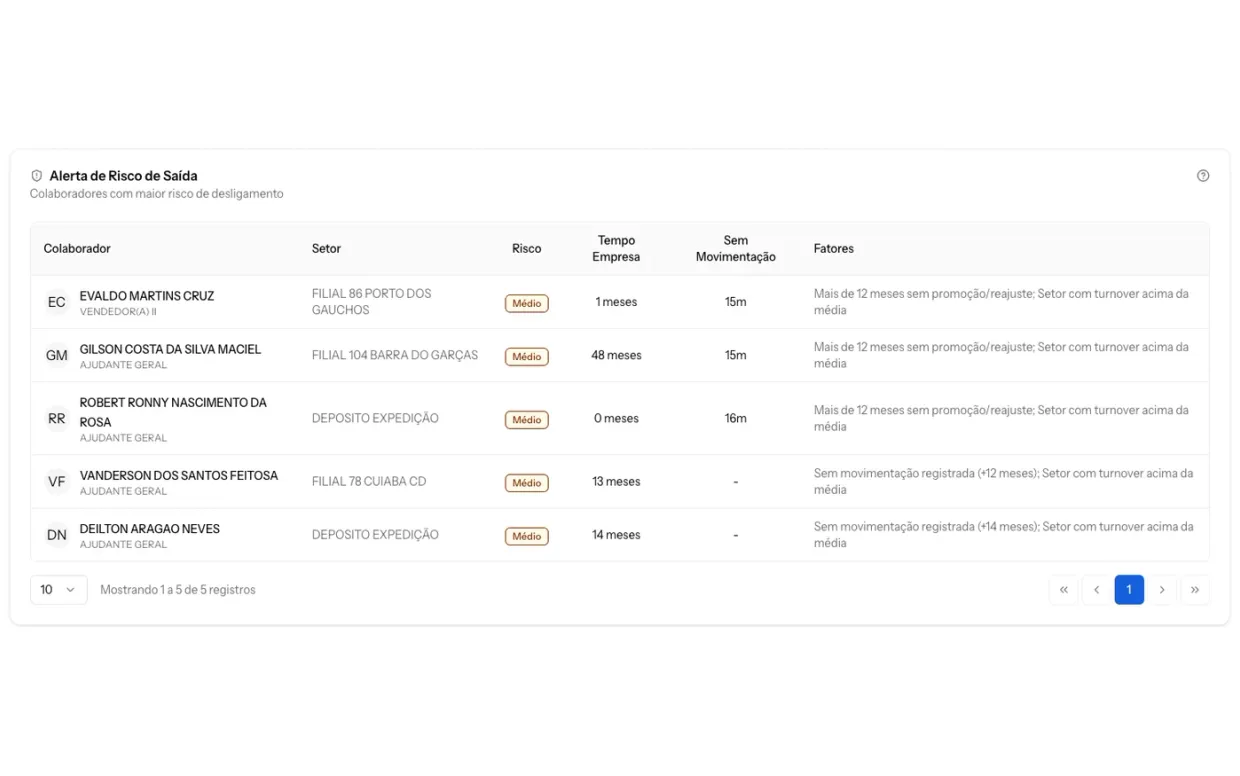Viewport: 1240px width, 776px height.
Task: Click the Médio badge on Deilton Aragao Neves row
Action: pos(527,536)
